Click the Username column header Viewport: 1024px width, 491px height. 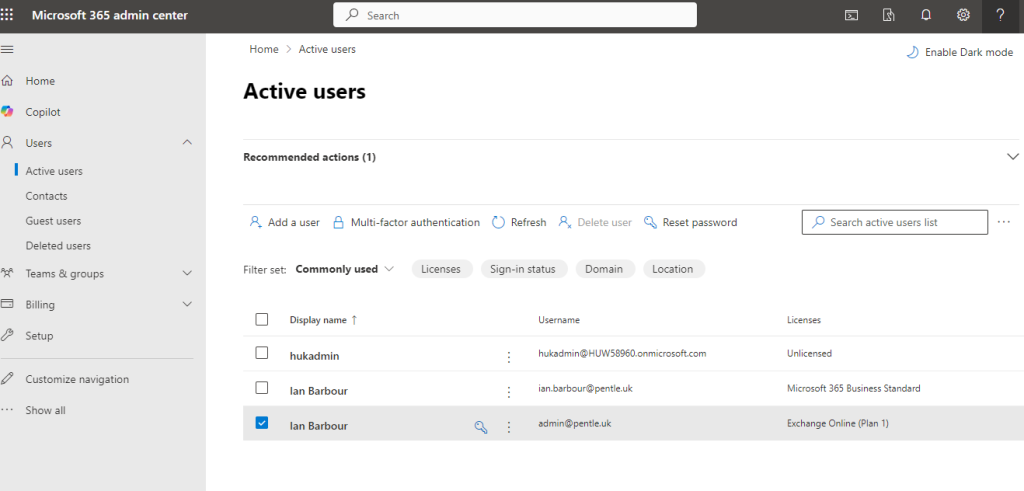[559, 320]
